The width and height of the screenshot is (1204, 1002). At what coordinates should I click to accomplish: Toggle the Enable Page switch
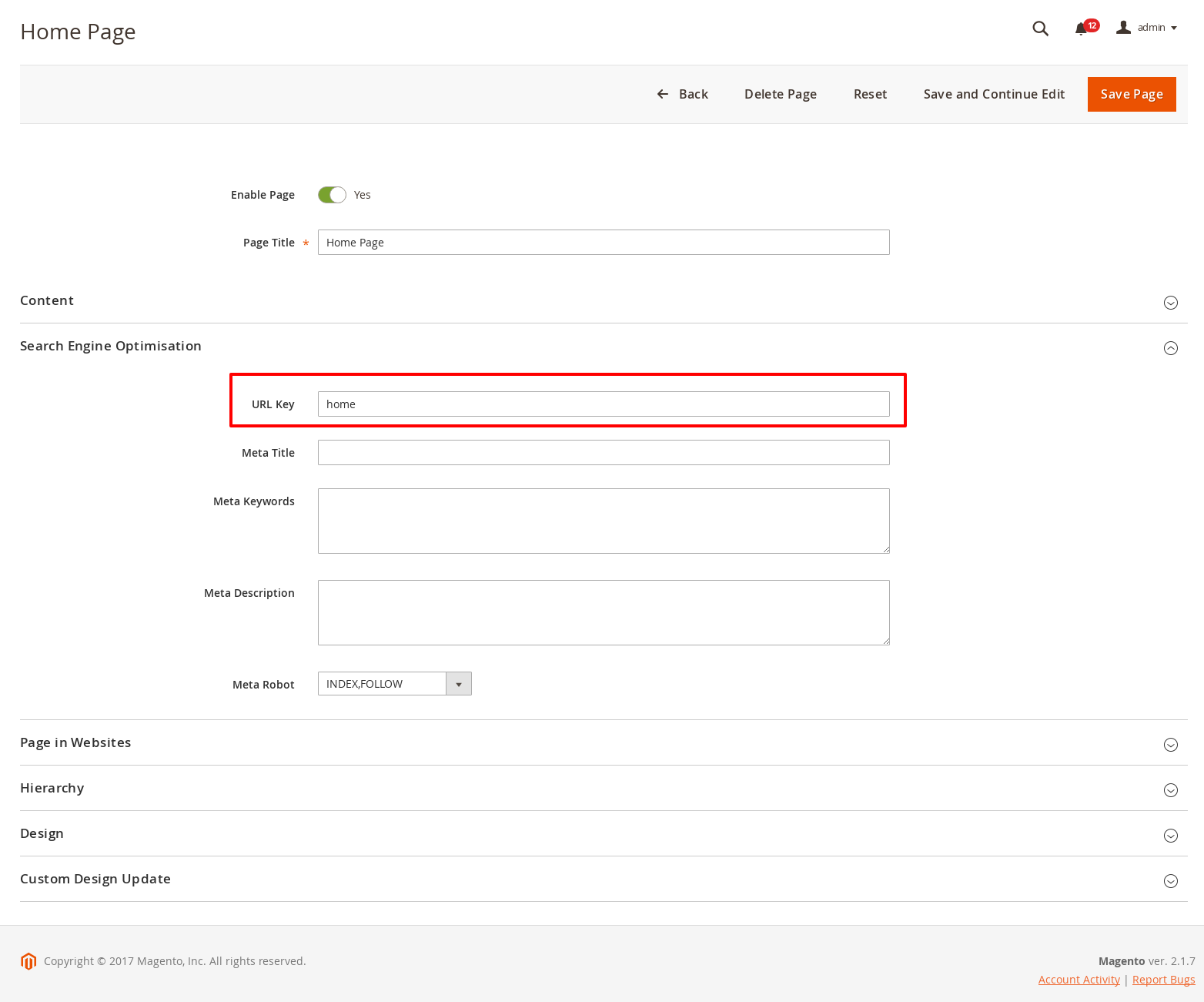pos(332,195)
